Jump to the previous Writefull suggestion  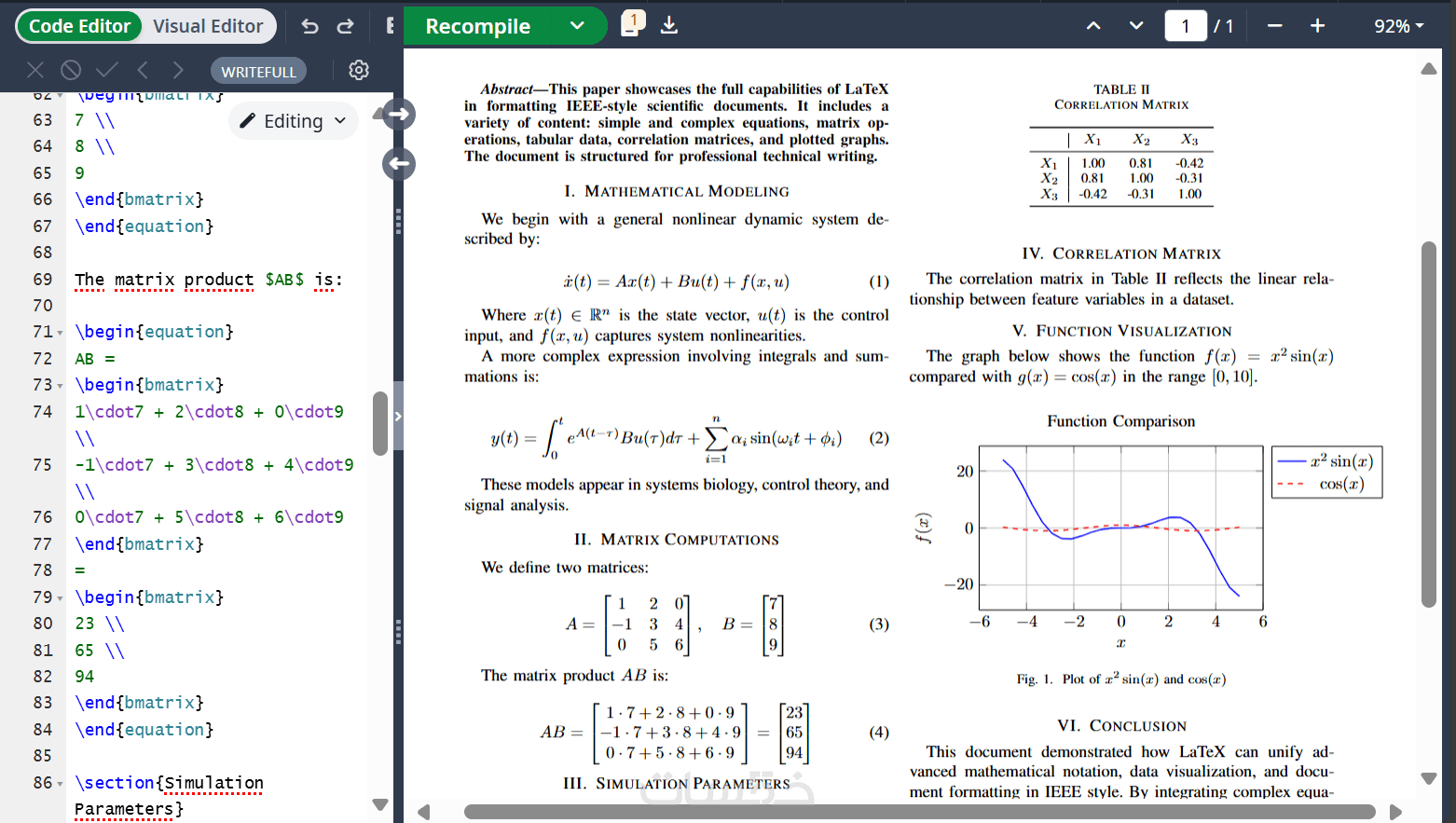143,70
